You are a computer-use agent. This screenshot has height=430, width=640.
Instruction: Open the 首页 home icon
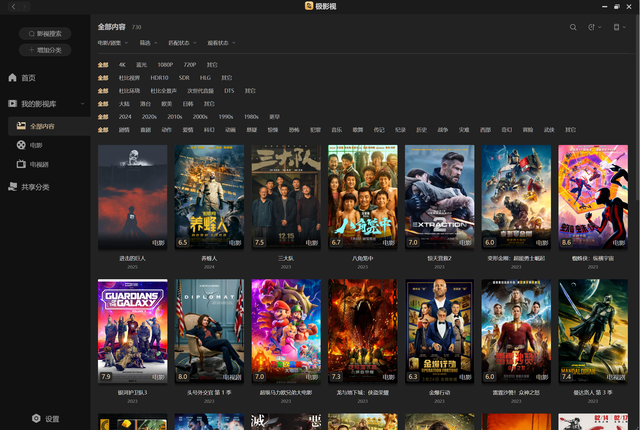tap(12, 78)
